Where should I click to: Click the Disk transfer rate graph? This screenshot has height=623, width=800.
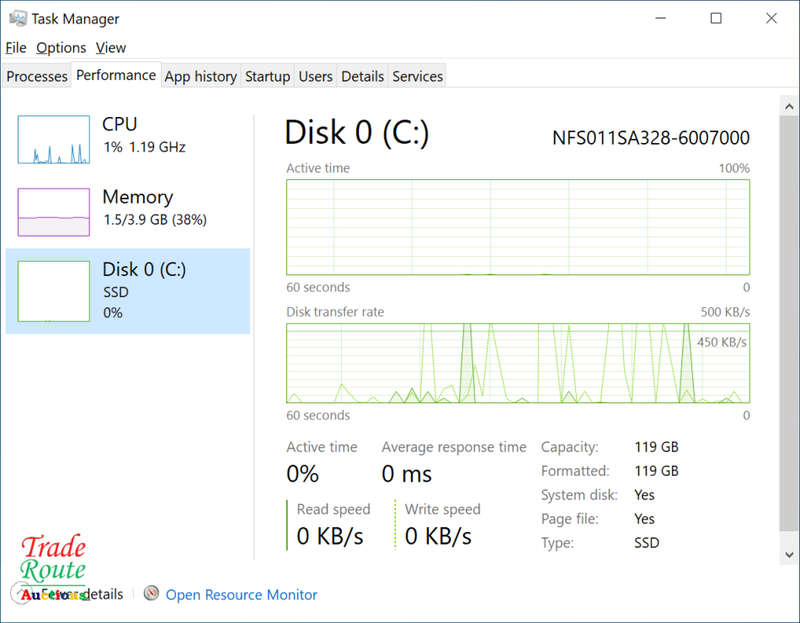pos(518,363)
